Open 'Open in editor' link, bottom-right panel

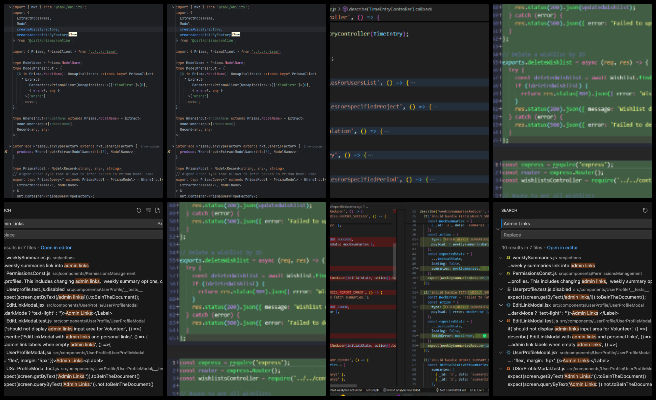(562, 248)
